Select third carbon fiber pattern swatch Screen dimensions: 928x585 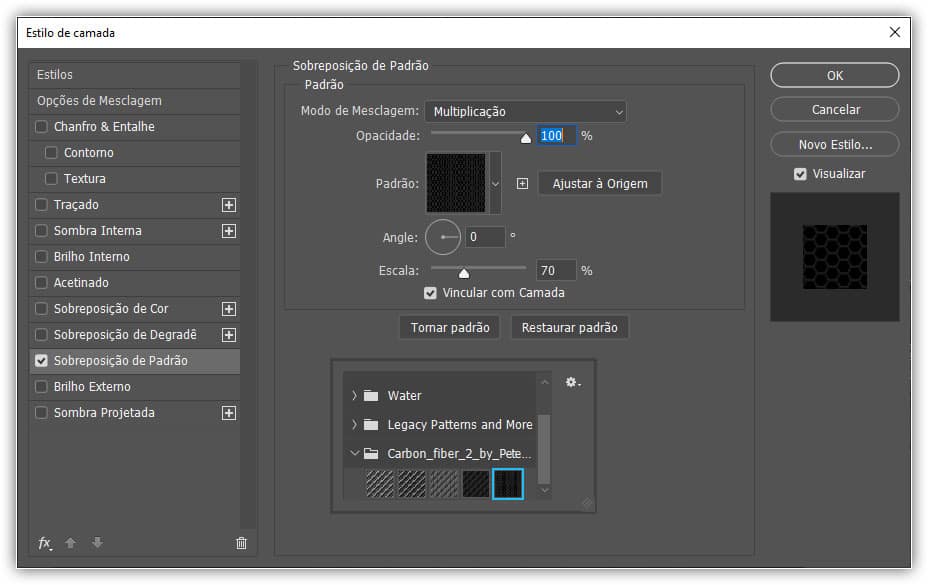click(x=444, y=484)
